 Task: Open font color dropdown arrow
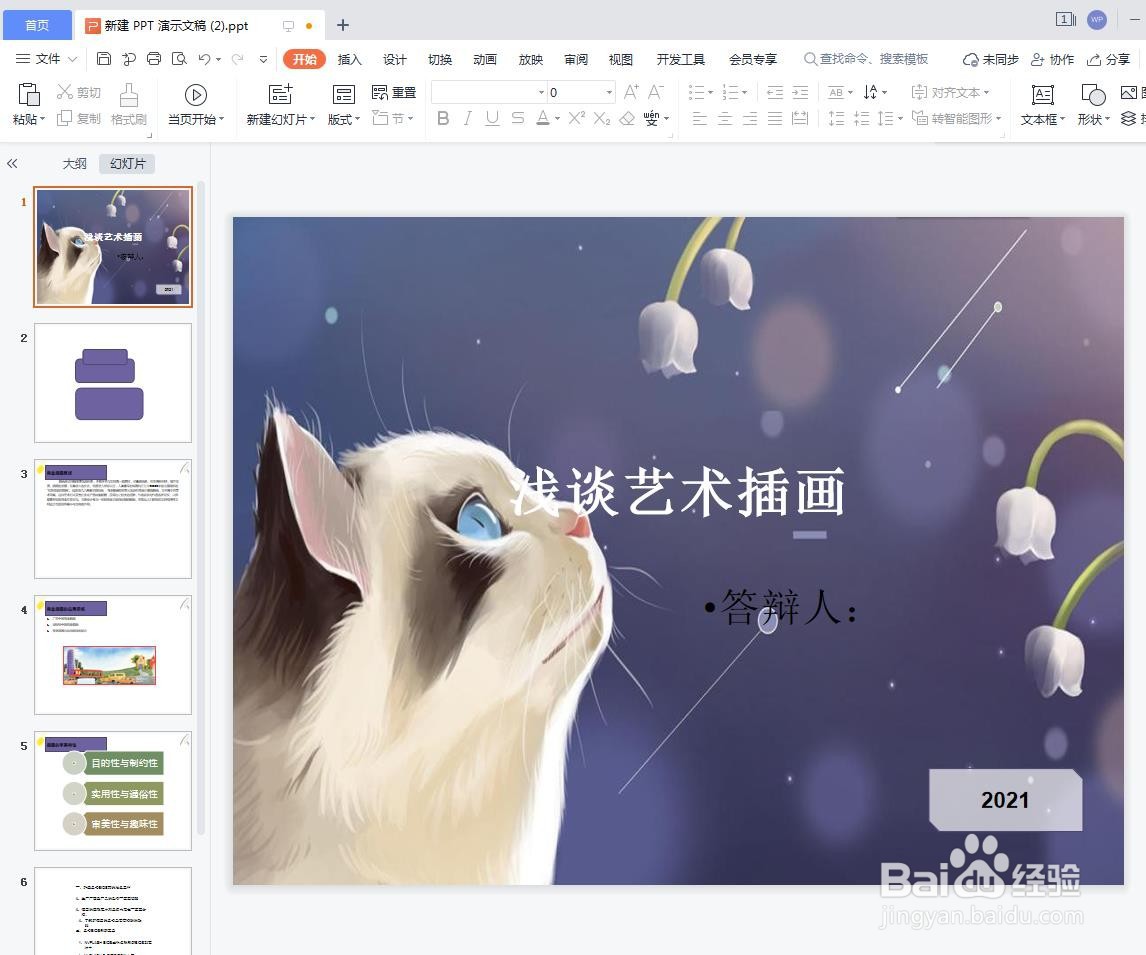pos(557,118)
